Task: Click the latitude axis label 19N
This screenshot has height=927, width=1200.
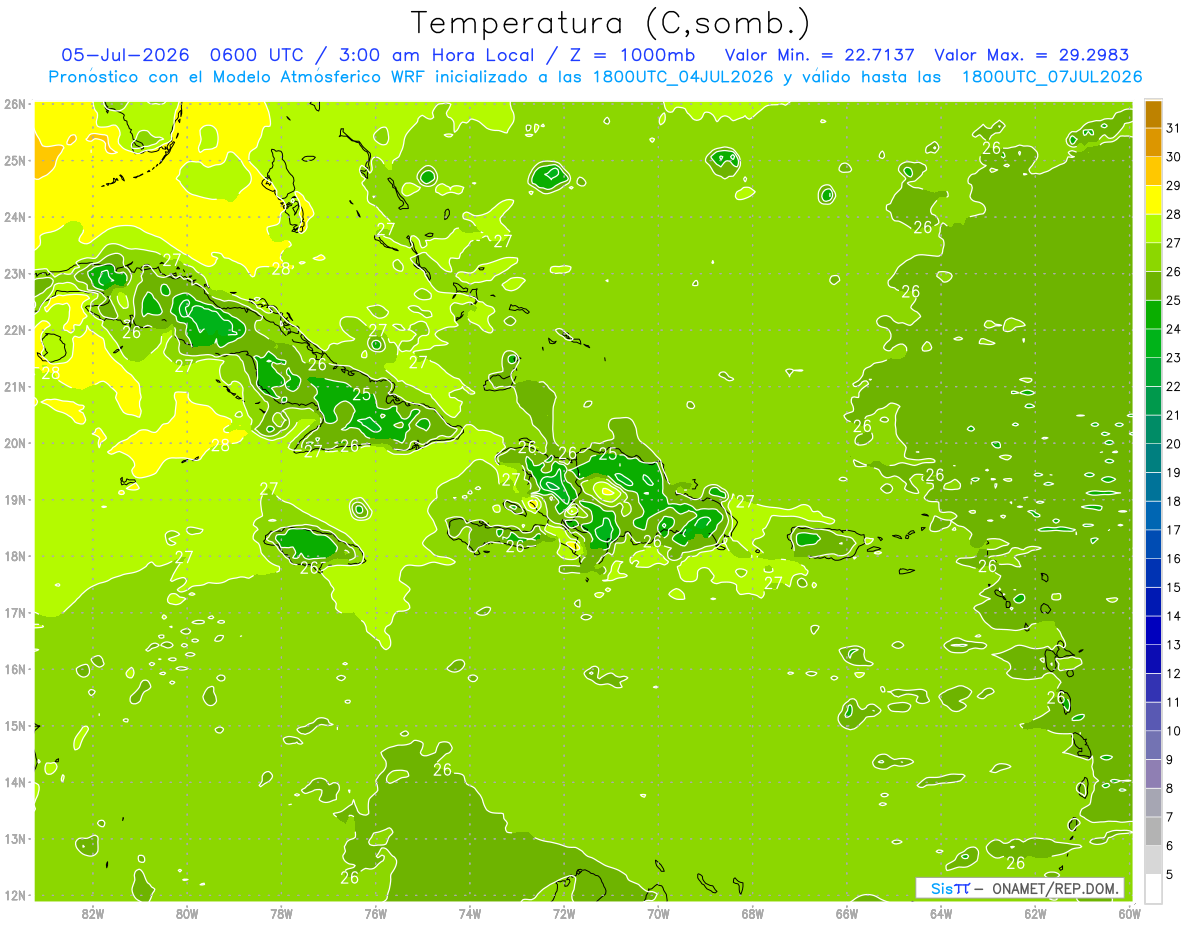Action: coord(15,500)
